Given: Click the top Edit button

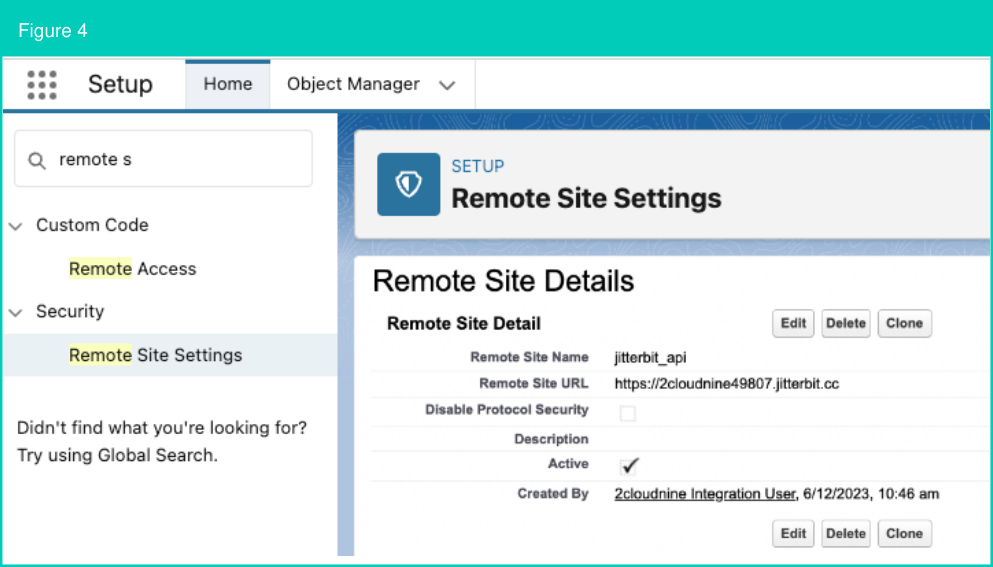Looking at the screenshot, I should pyautogui.click(x=793, y=323).
